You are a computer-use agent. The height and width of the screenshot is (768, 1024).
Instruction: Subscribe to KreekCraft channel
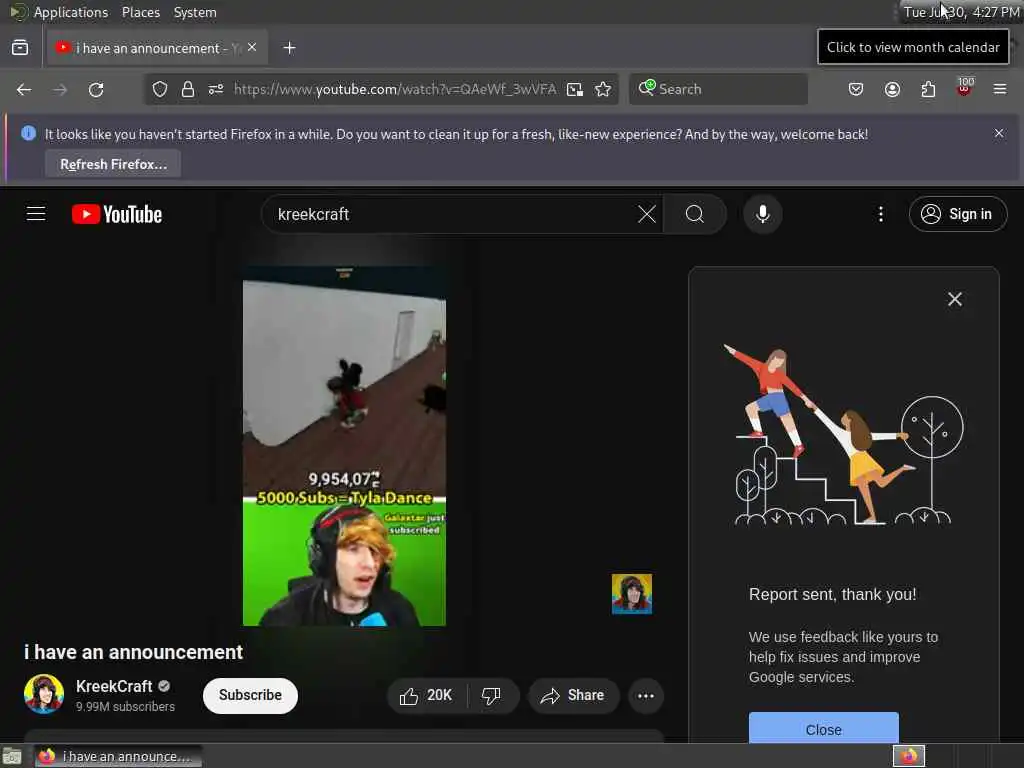(250, 696)
